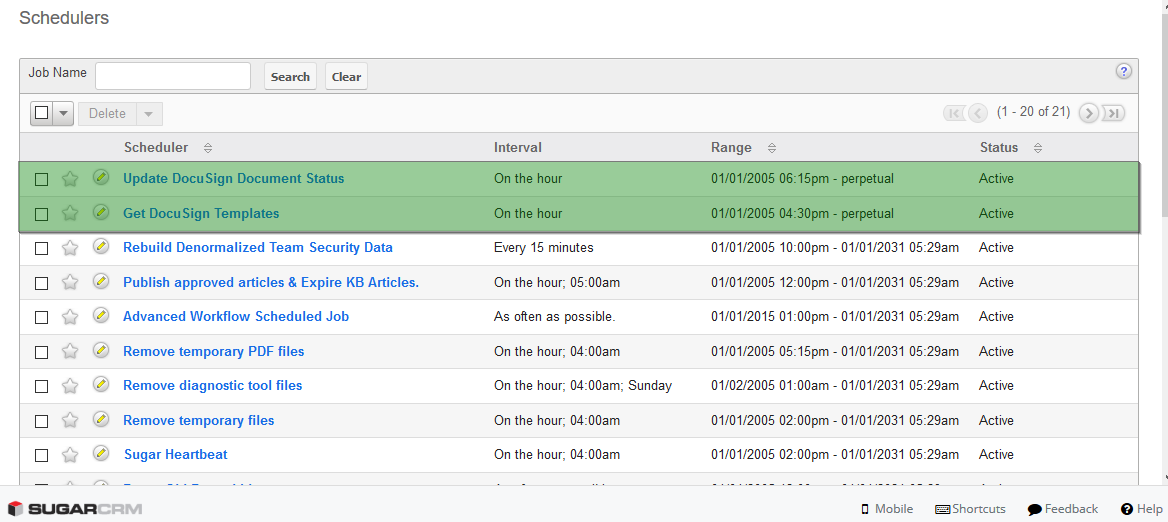Edit Rebuild Denormalized Team Security Data pencil icon
This screenshot has height=522, width=1168.
tap(101, 246)
